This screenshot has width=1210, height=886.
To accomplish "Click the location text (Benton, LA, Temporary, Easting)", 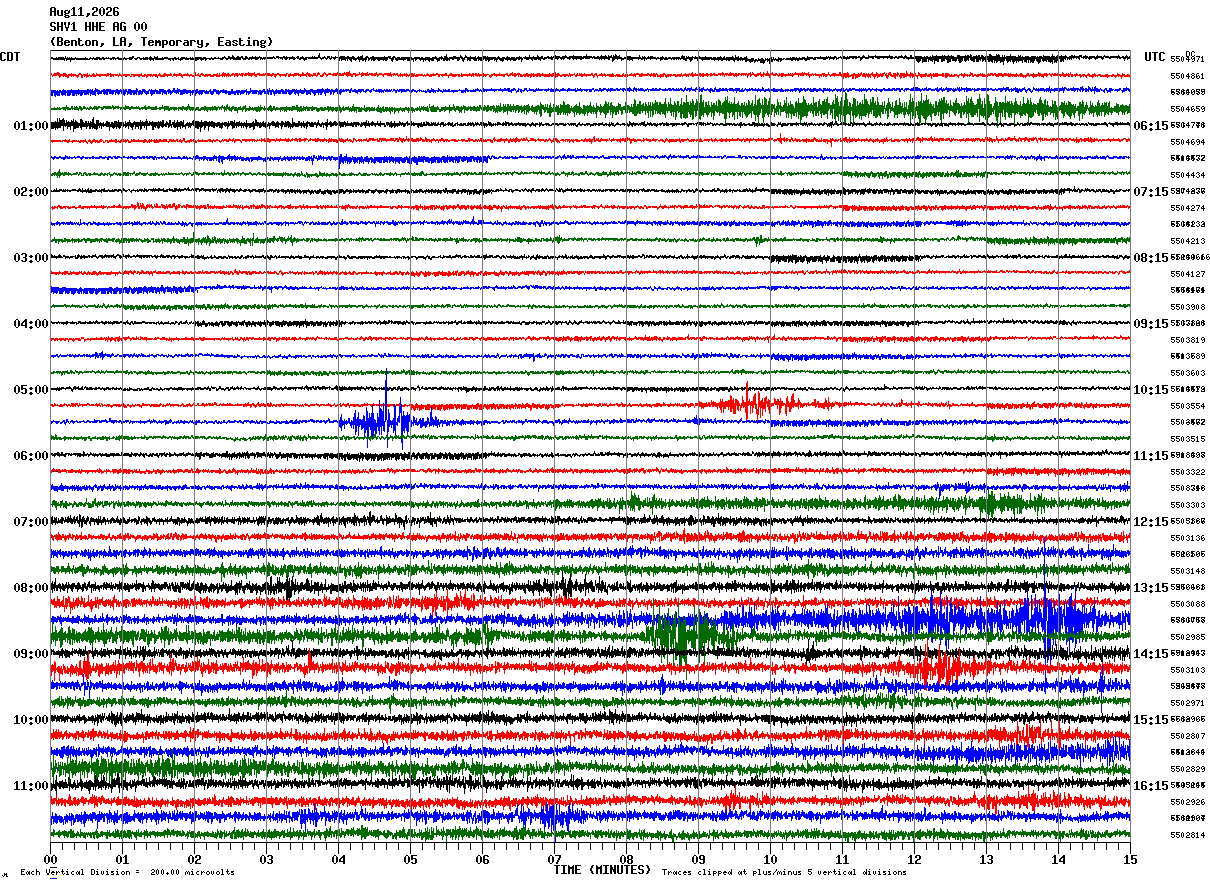I will click(161, 42).
